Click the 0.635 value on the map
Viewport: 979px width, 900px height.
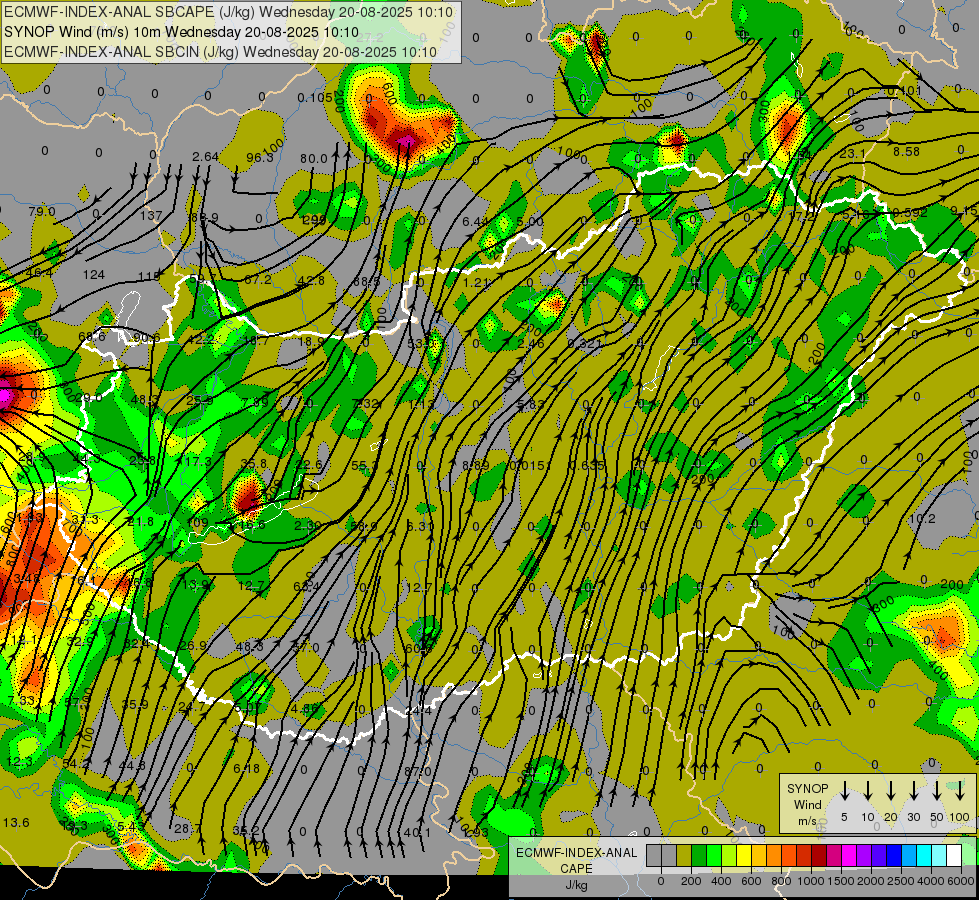pos(588,465)
